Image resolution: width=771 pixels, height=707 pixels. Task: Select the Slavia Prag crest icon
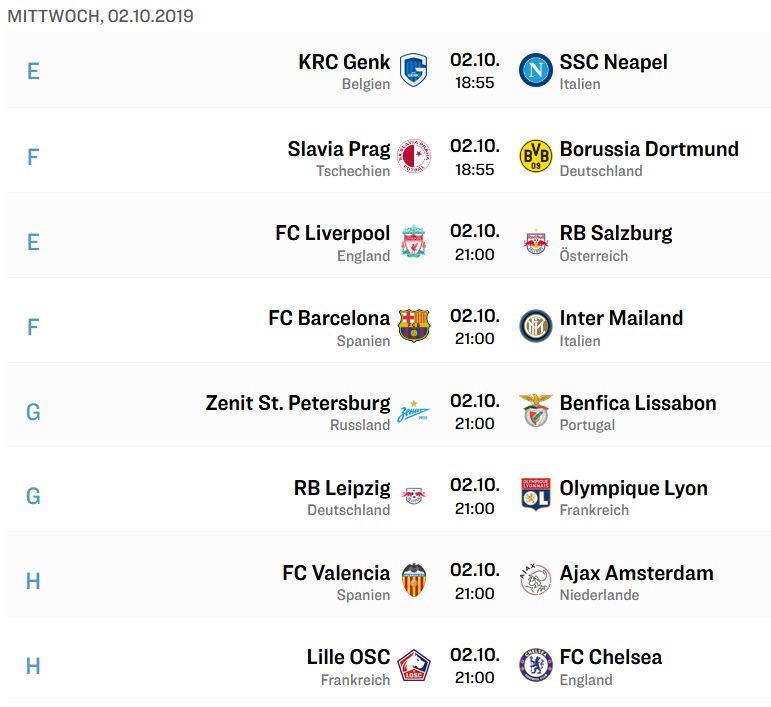(x=414, y=156)
